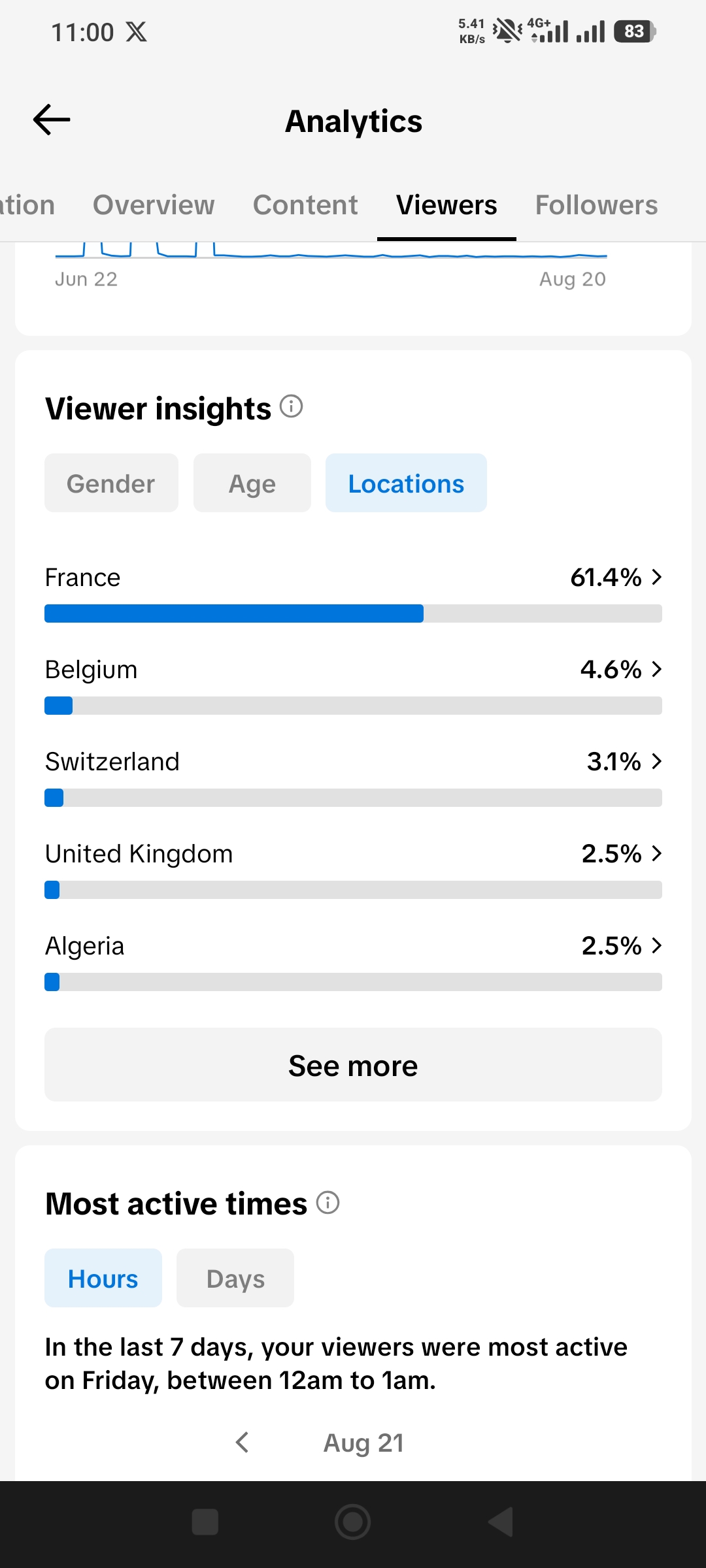Tap the X notification icon in status bar

coord(137,31)
